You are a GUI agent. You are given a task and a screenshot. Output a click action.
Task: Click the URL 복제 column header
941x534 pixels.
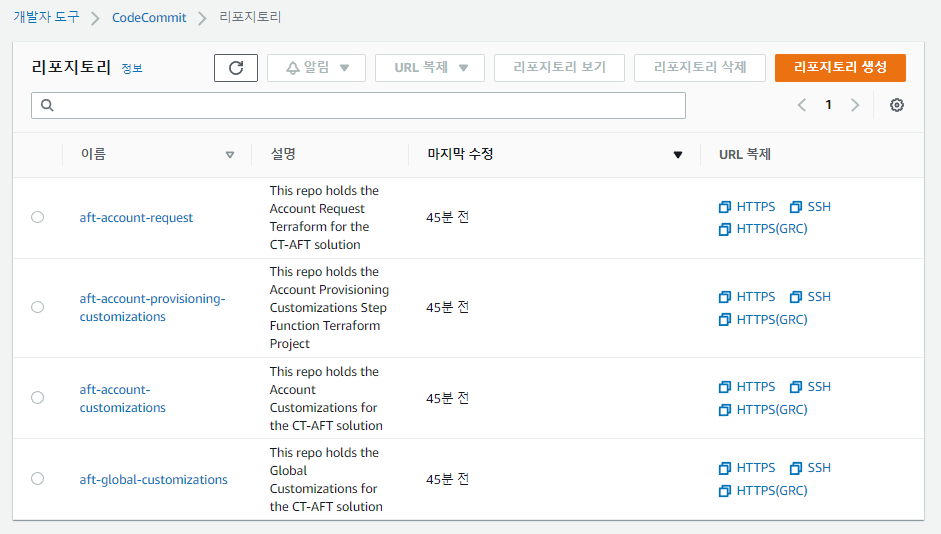pyautogui.click(x=745, y=154)
